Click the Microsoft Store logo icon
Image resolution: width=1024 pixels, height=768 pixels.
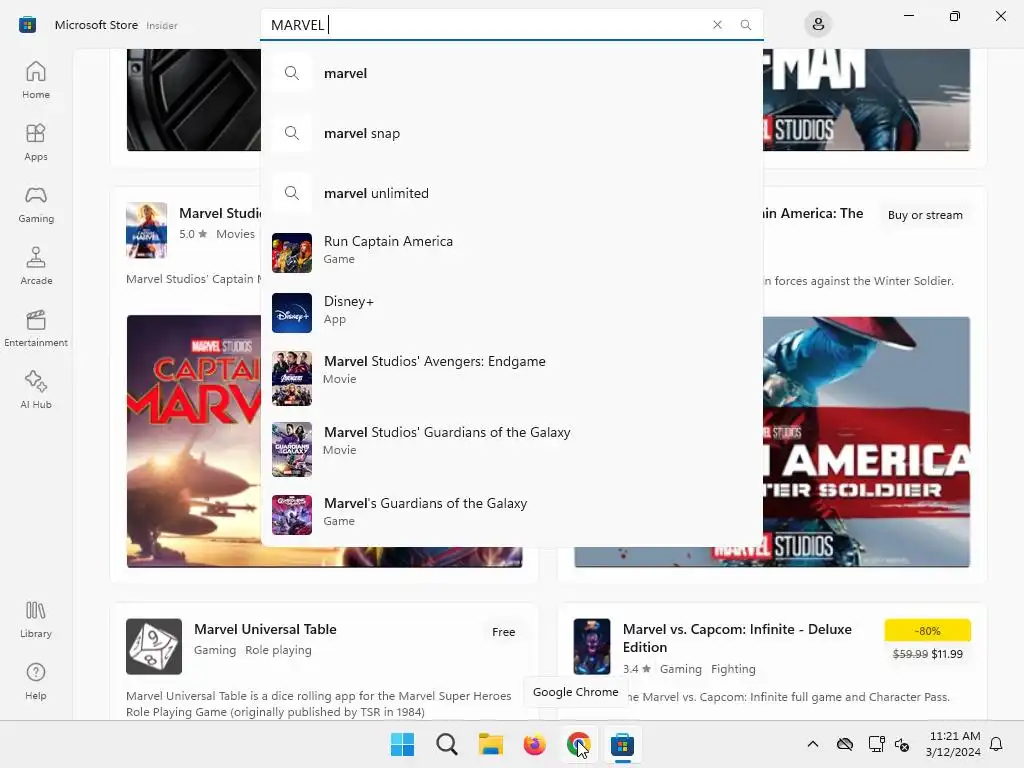[x=27, y=25]
